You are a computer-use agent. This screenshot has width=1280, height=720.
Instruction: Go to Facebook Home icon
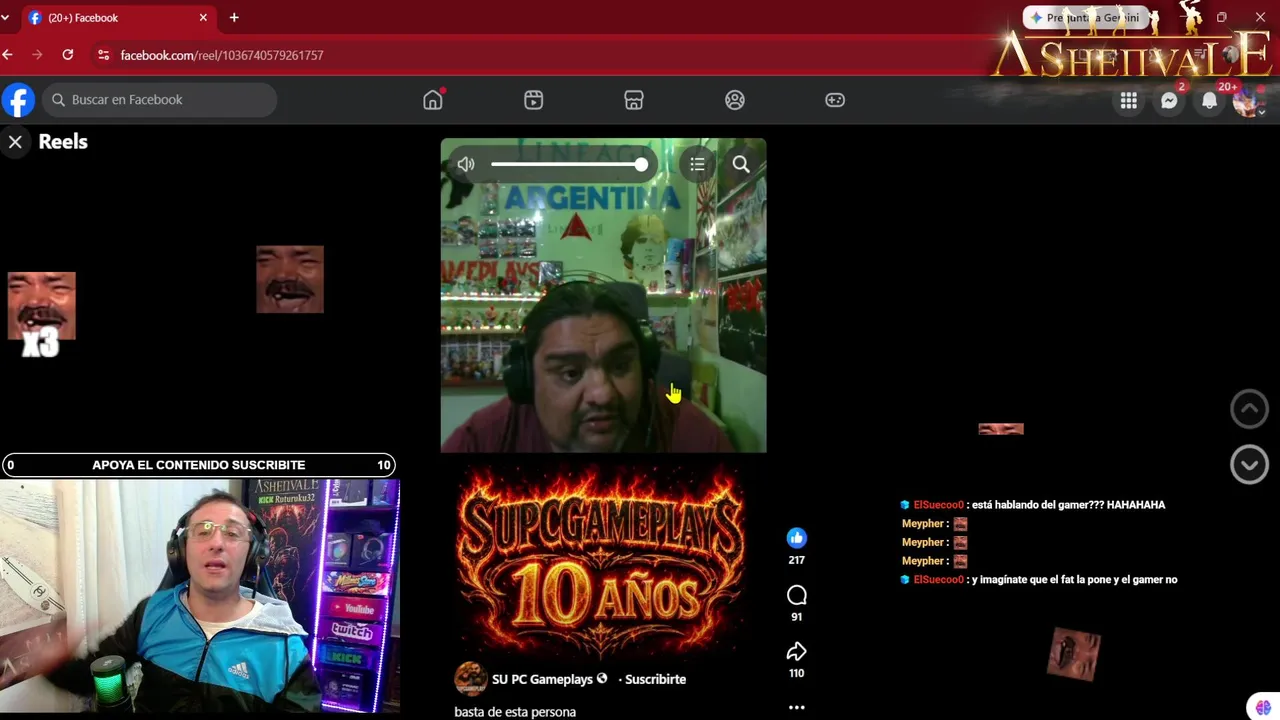pos(433,100)
